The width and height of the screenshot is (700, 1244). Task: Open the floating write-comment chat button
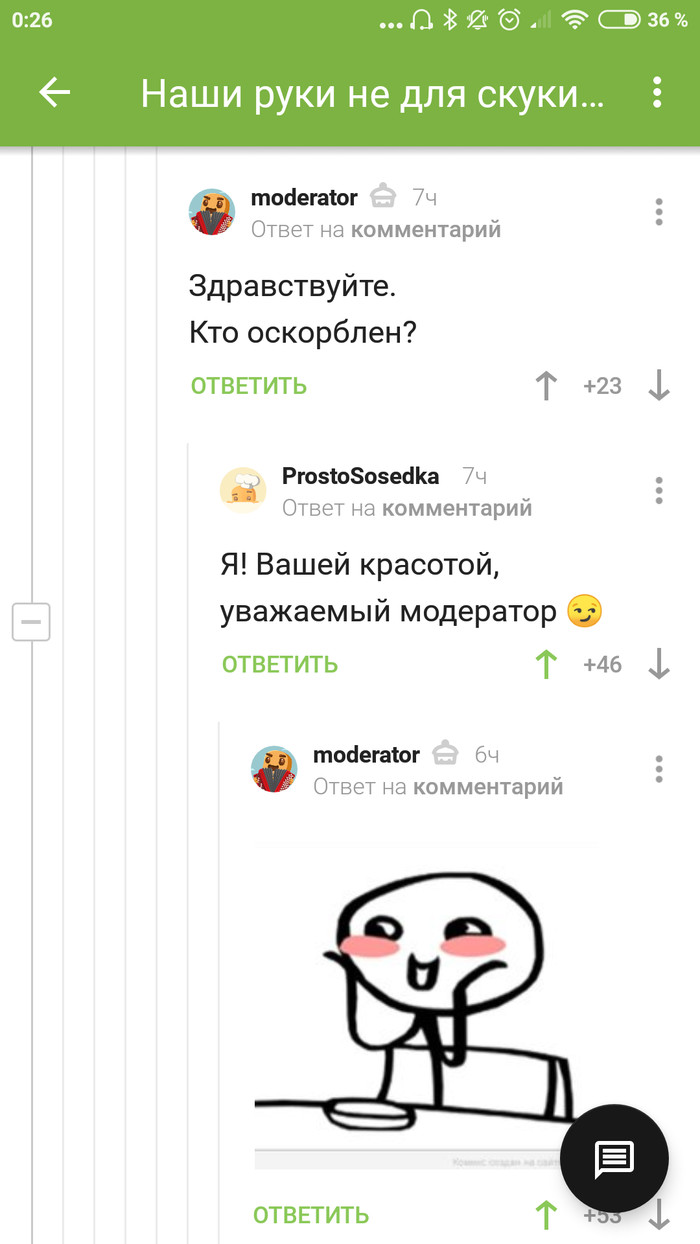pyautogui.click(x=614, y=1158)
